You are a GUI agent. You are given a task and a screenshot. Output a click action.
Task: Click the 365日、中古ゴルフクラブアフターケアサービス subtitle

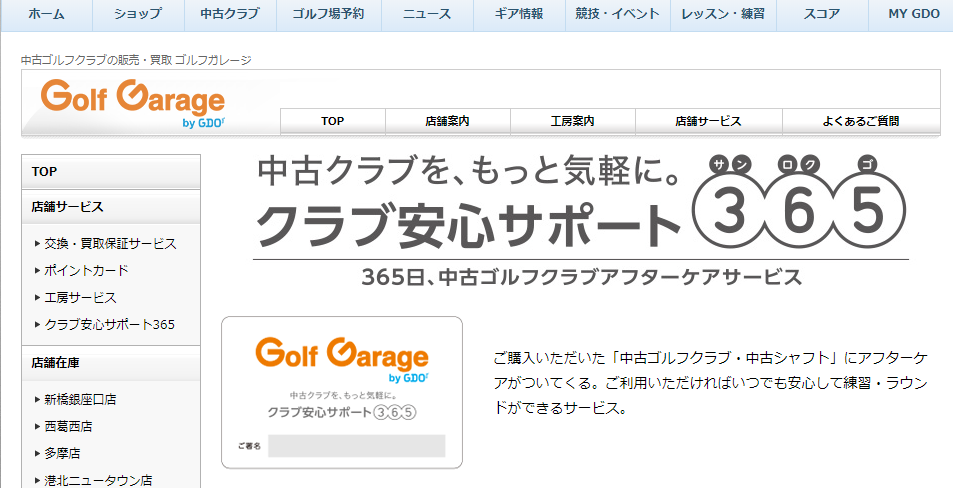click(582, 277)
